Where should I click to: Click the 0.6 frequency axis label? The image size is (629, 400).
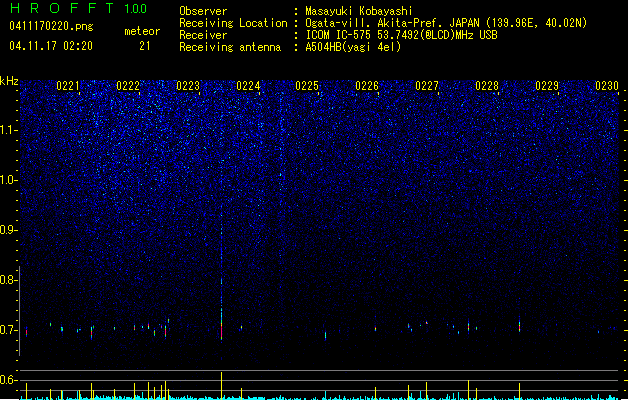(8, 380)
